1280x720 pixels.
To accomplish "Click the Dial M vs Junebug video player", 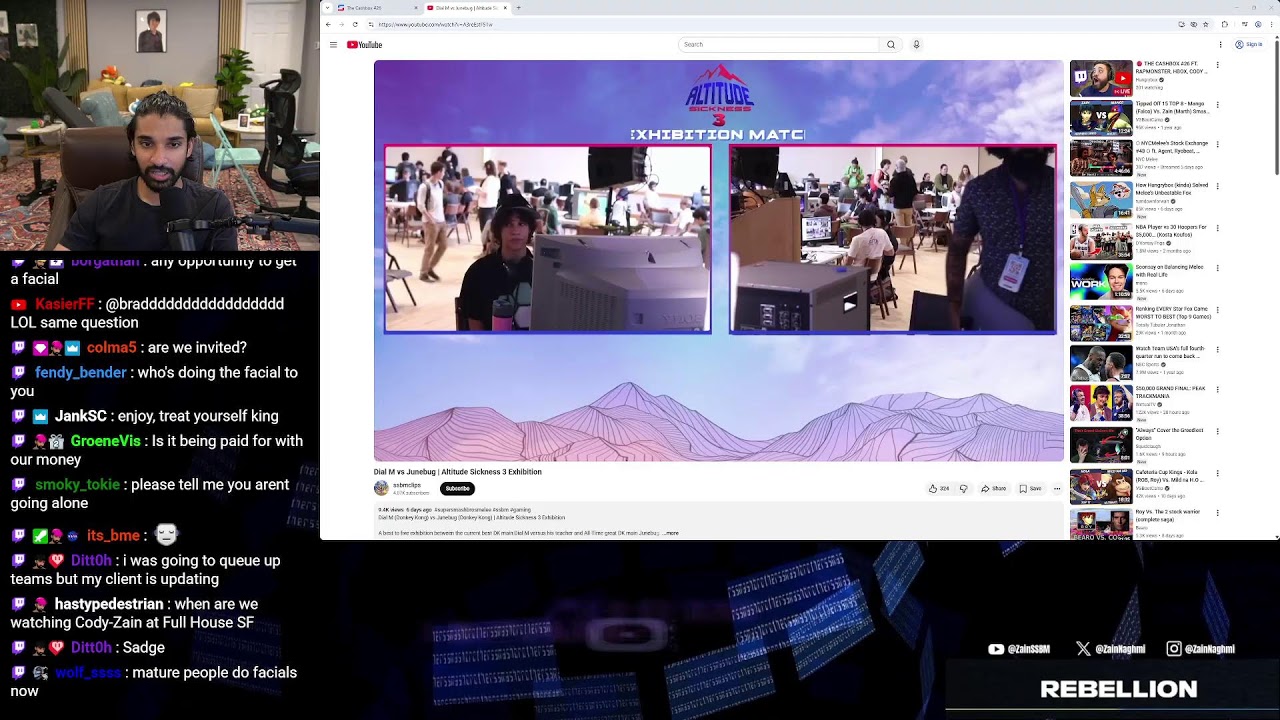I will 719,261.
